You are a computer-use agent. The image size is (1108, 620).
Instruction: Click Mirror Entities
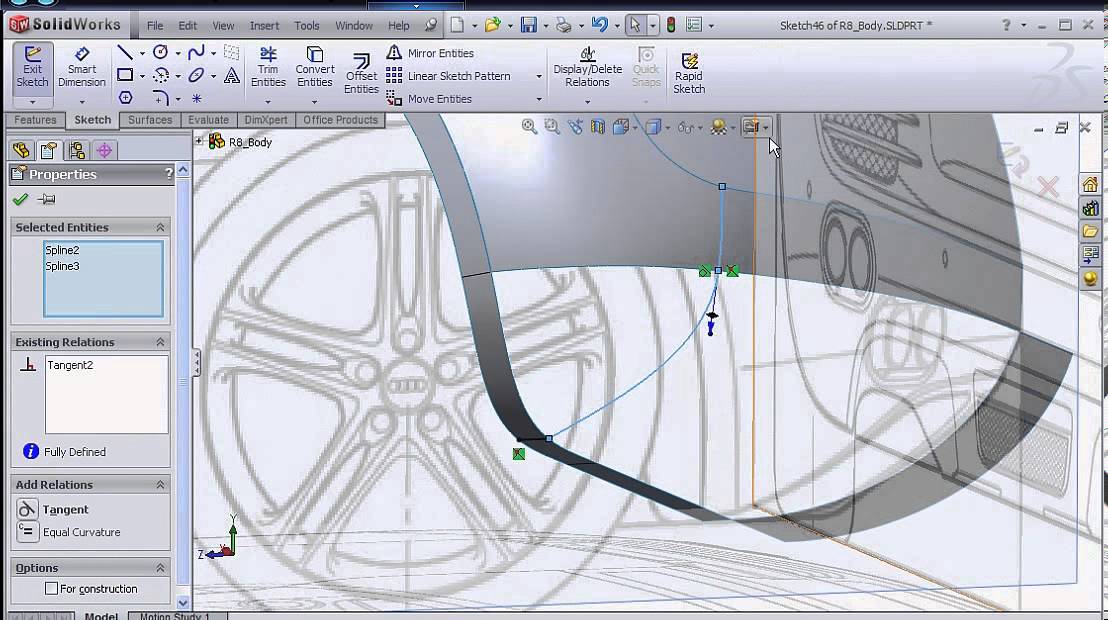click(430, 53)
